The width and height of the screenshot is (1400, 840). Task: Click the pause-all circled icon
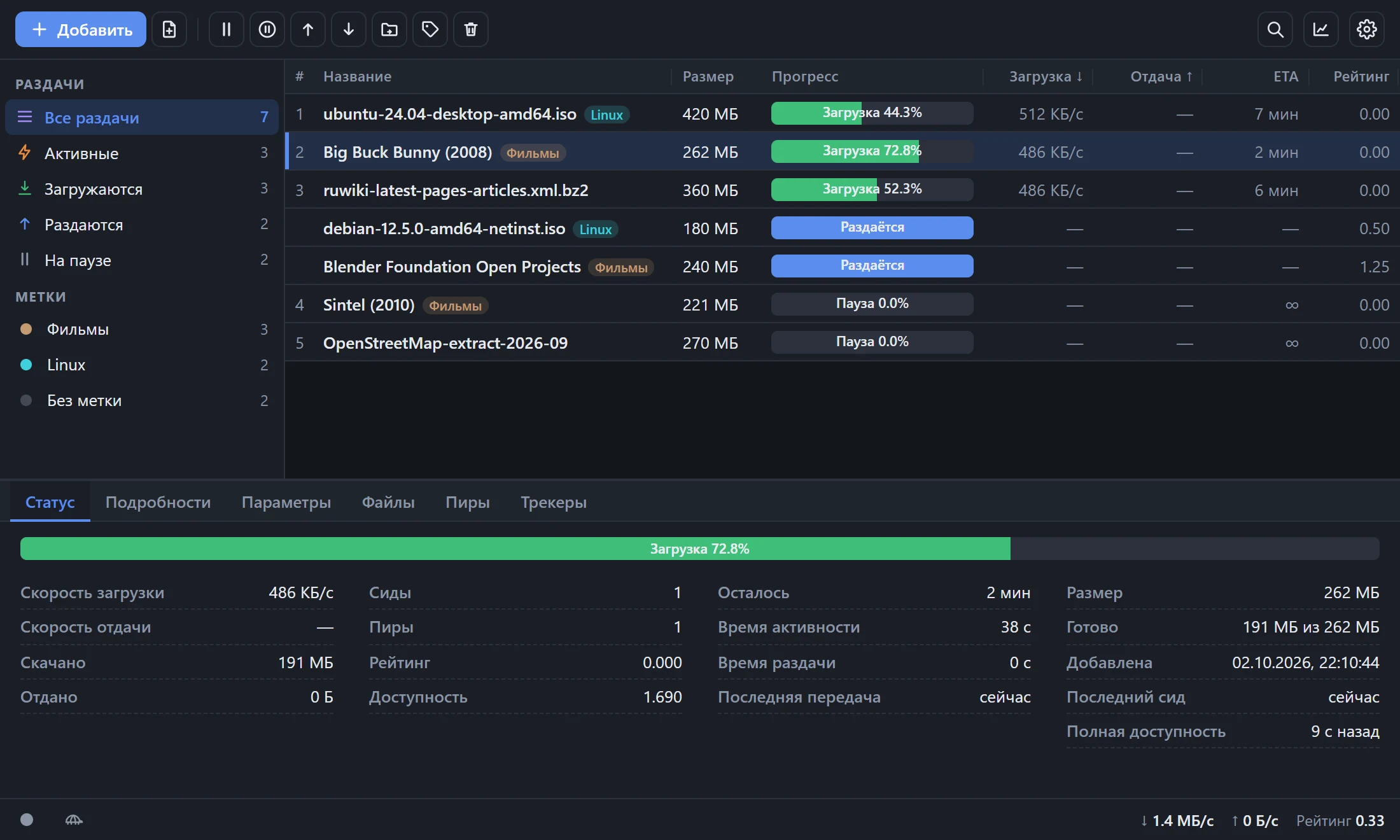pos(267,29)
